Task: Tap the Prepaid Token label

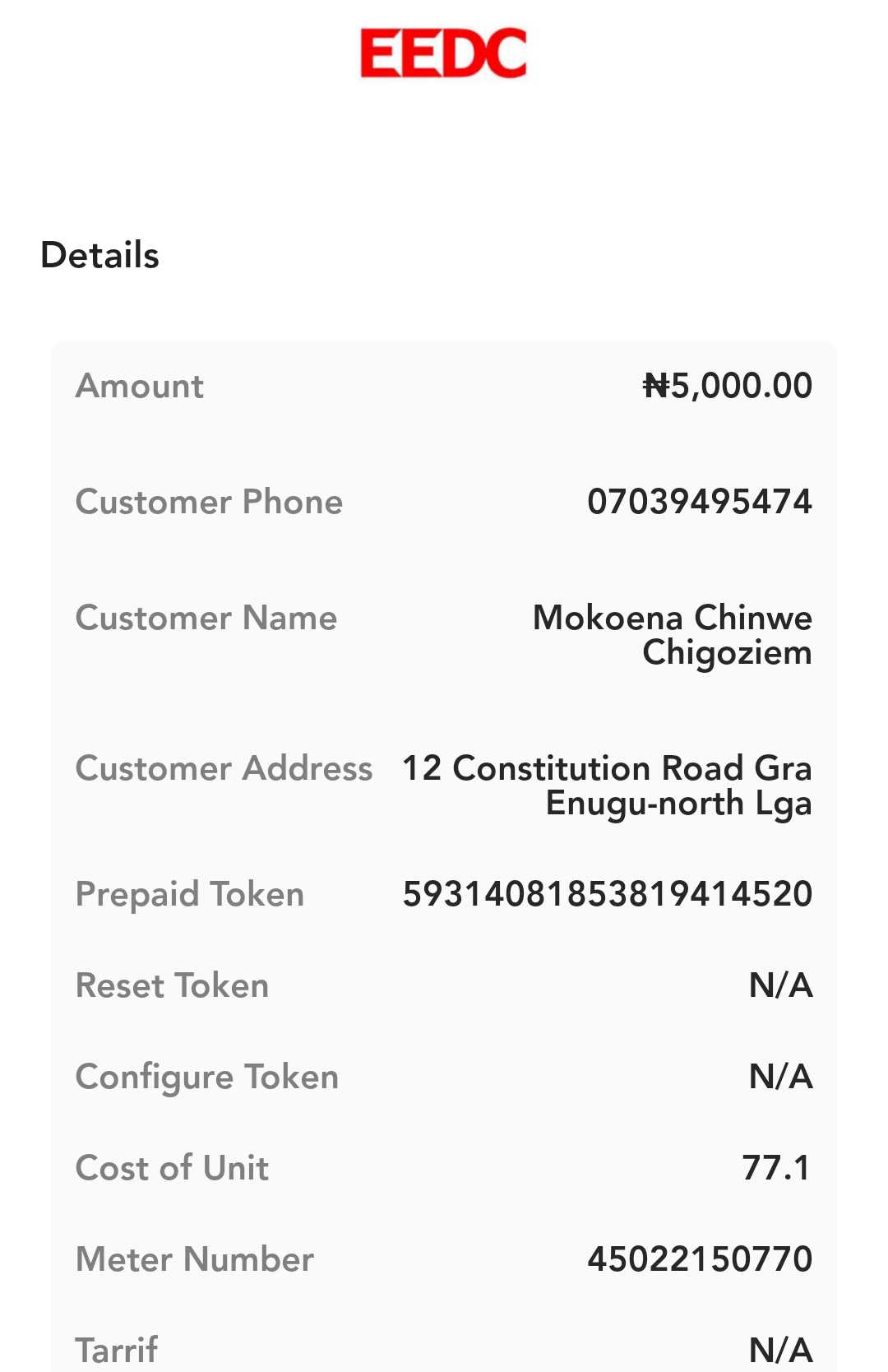Action: click(x=190, y=894)
